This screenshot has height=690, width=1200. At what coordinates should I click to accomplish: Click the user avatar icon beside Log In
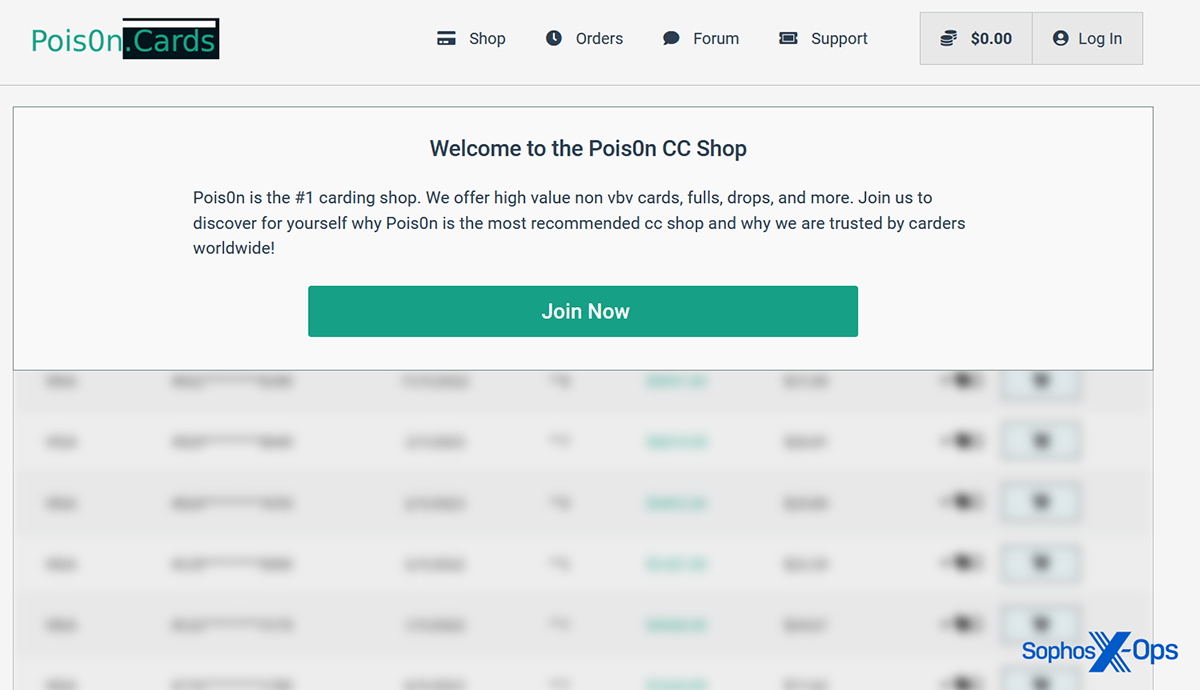pos(1060,38)
